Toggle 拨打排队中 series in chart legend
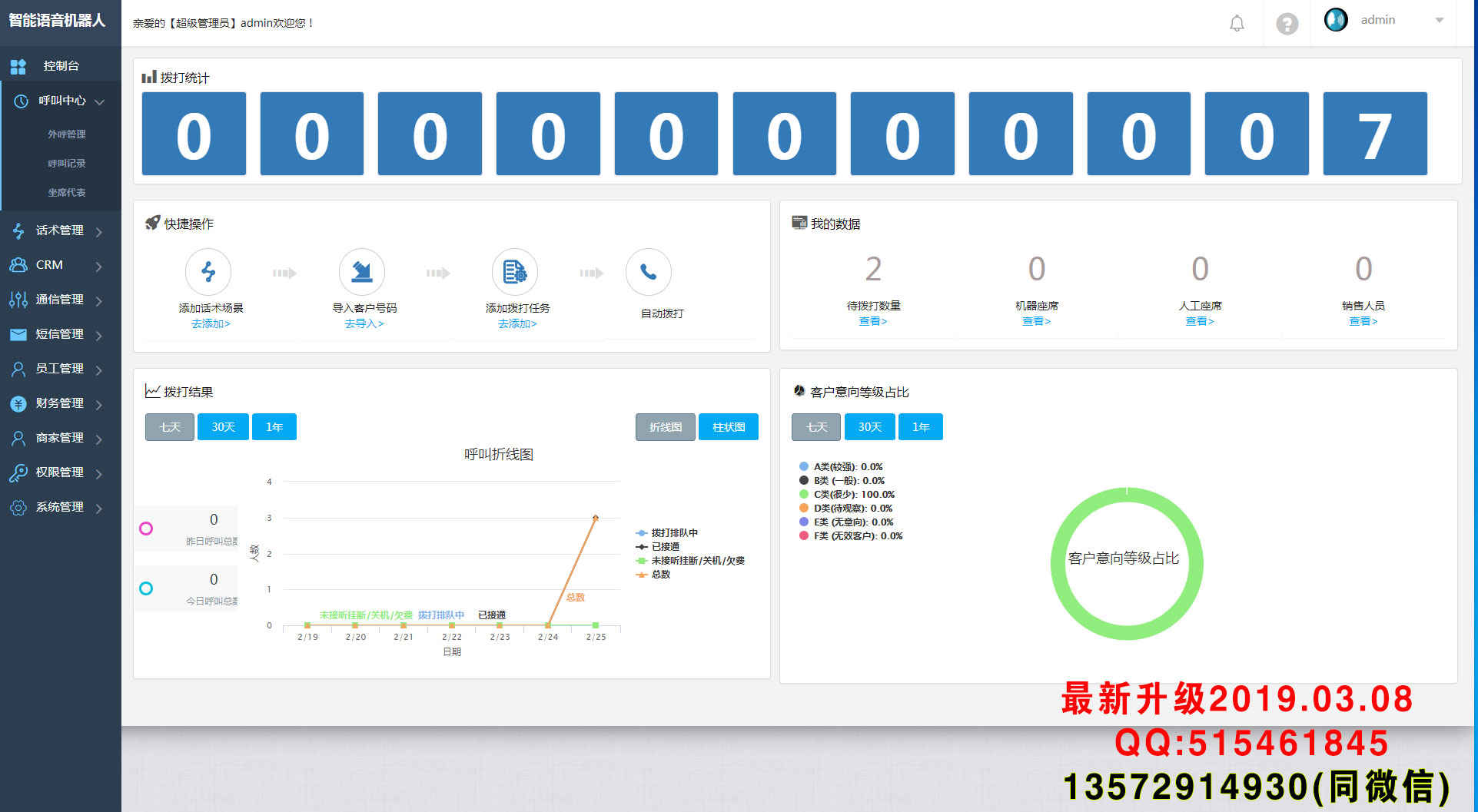Image resolution: width=1478 pixels, height=812 pixels. [x=667, y=532]
